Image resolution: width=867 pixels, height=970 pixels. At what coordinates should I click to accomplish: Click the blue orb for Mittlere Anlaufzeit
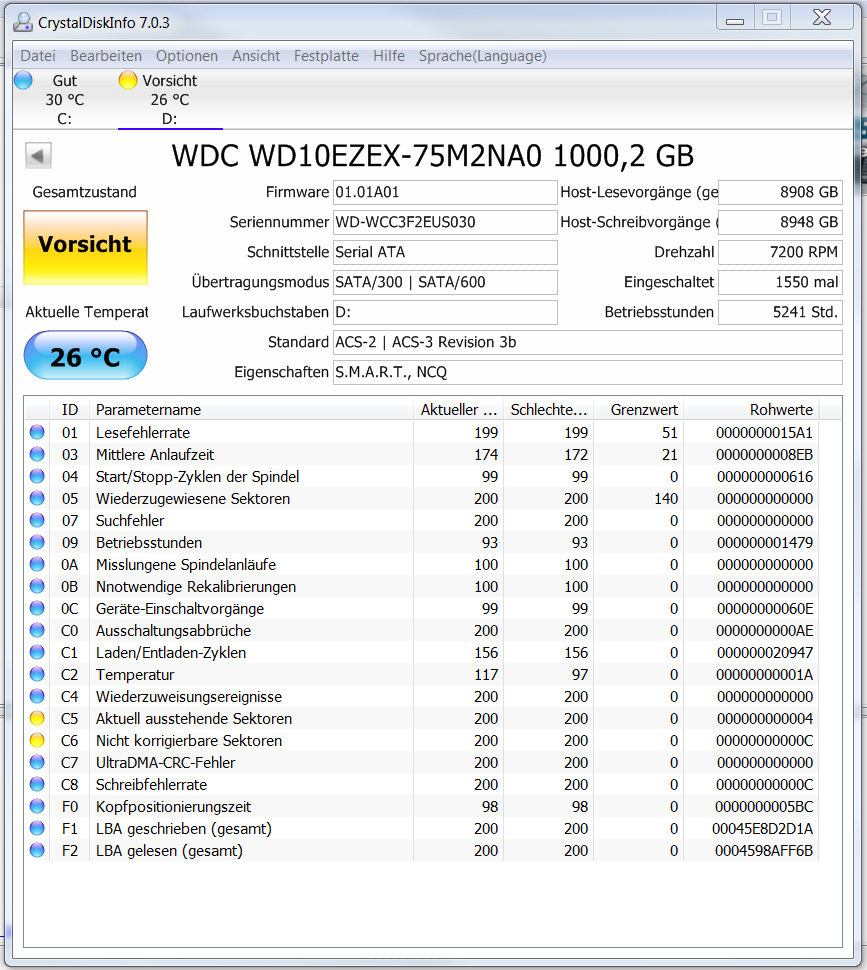37,454
